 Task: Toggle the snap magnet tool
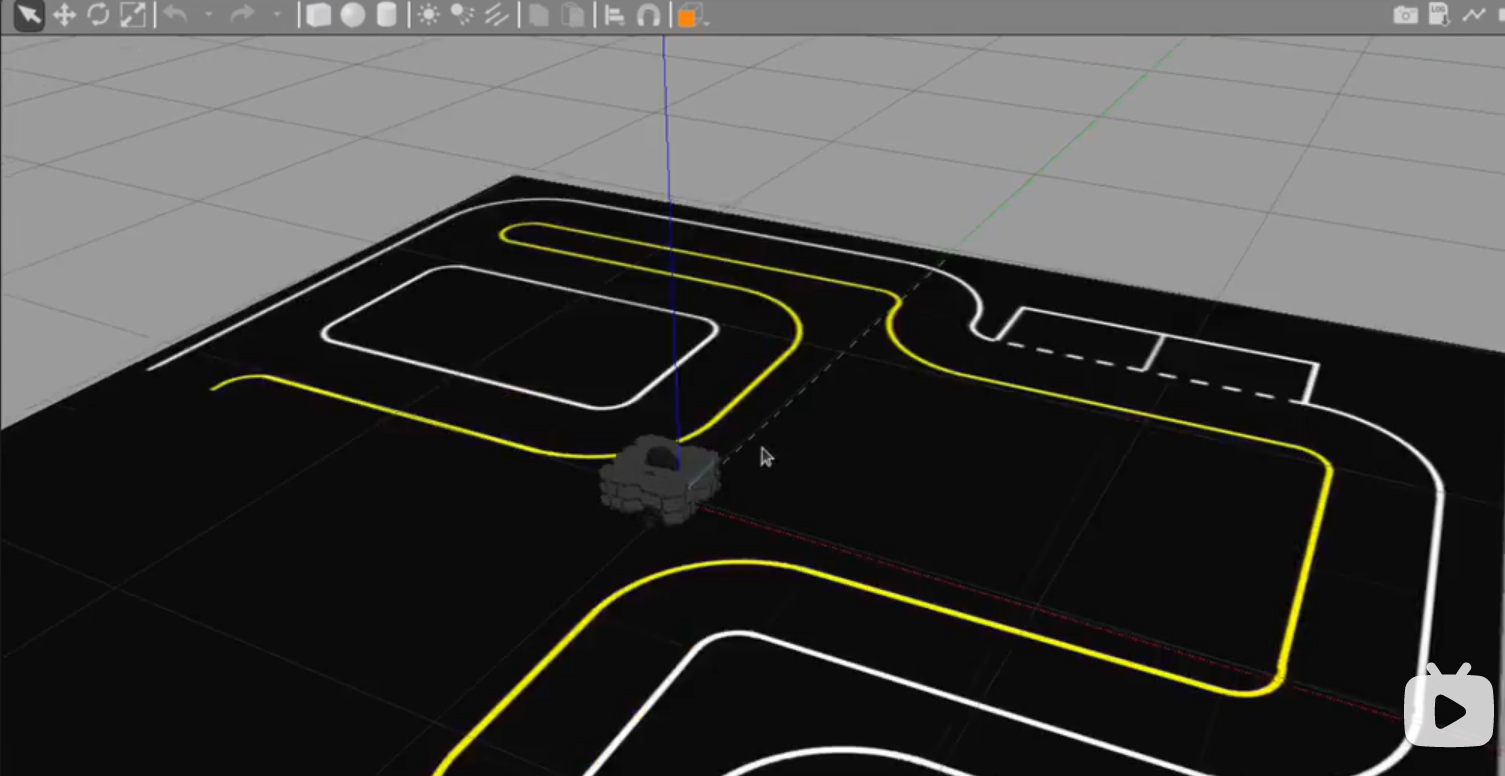pos(649,15)
